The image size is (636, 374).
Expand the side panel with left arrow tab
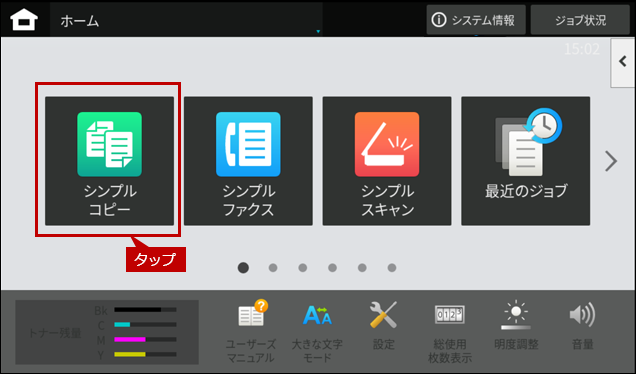pos(623,62)
